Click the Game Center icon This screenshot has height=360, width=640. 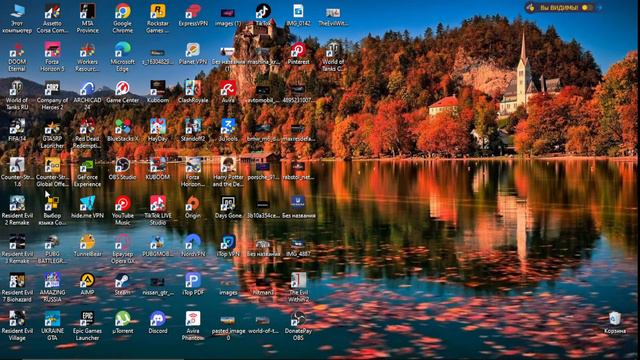coord(122,92)
